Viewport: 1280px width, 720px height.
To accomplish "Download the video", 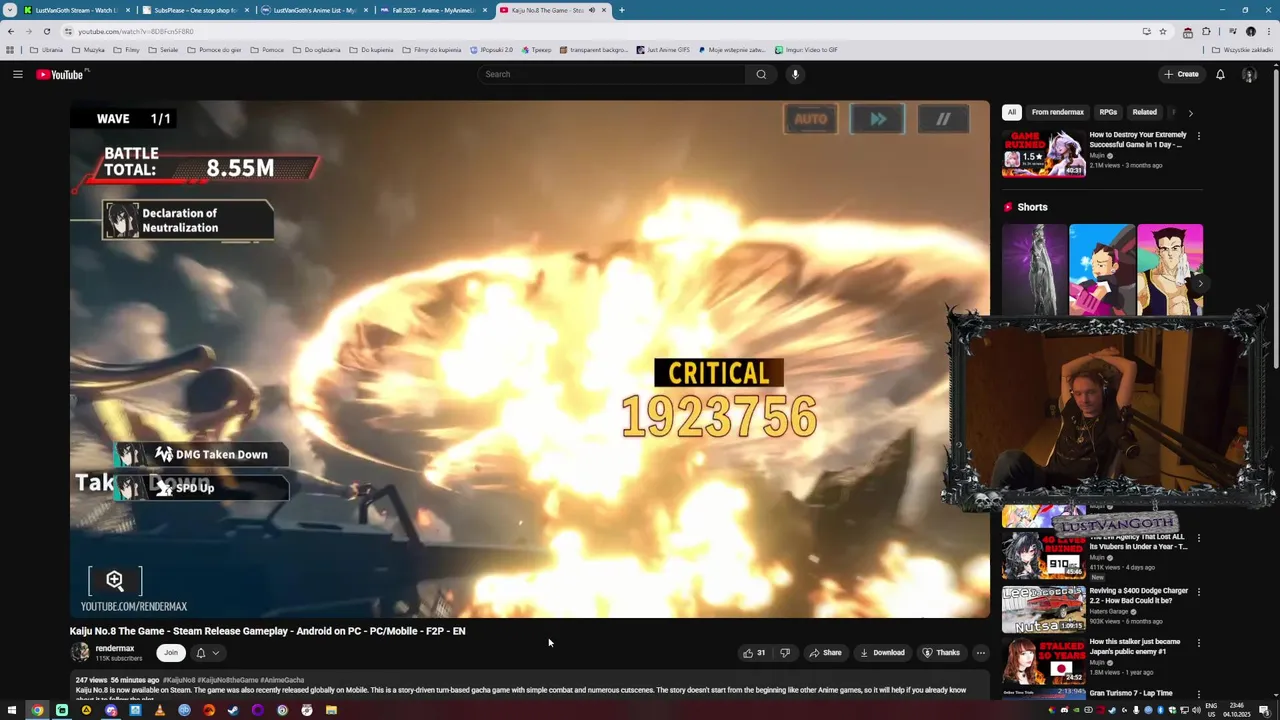I will [882, 653].
